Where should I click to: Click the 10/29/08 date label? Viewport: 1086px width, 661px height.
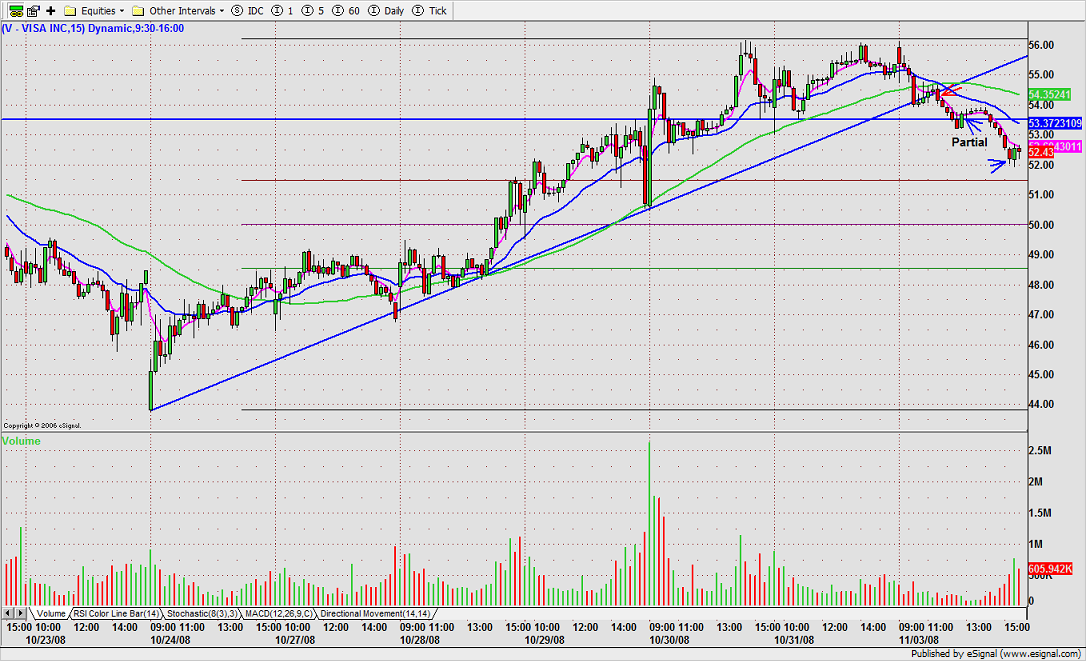(x=544, y=640)
